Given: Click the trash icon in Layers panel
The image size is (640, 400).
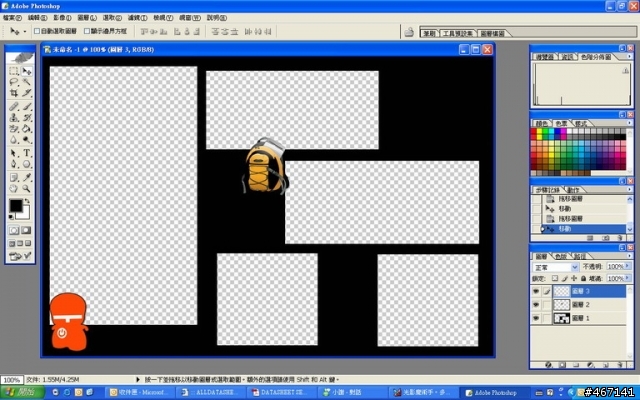Looking at the screenshot, I should coord(620,365).
